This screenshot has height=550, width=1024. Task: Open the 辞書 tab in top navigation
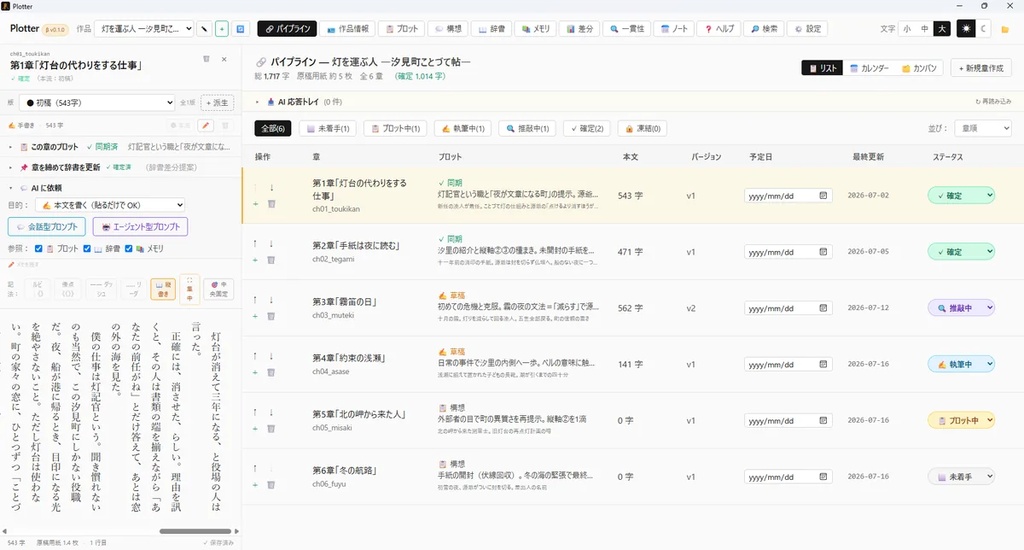(492, 29)
